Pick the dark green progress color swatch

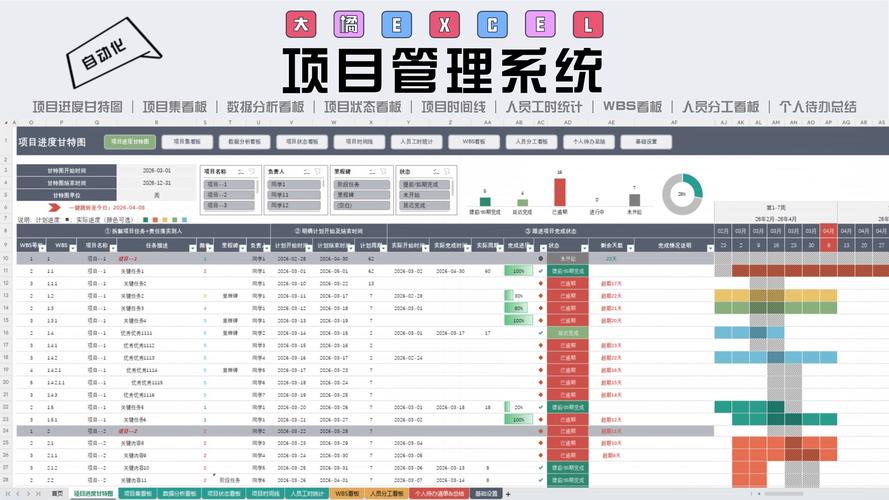[x=146, y=220]
